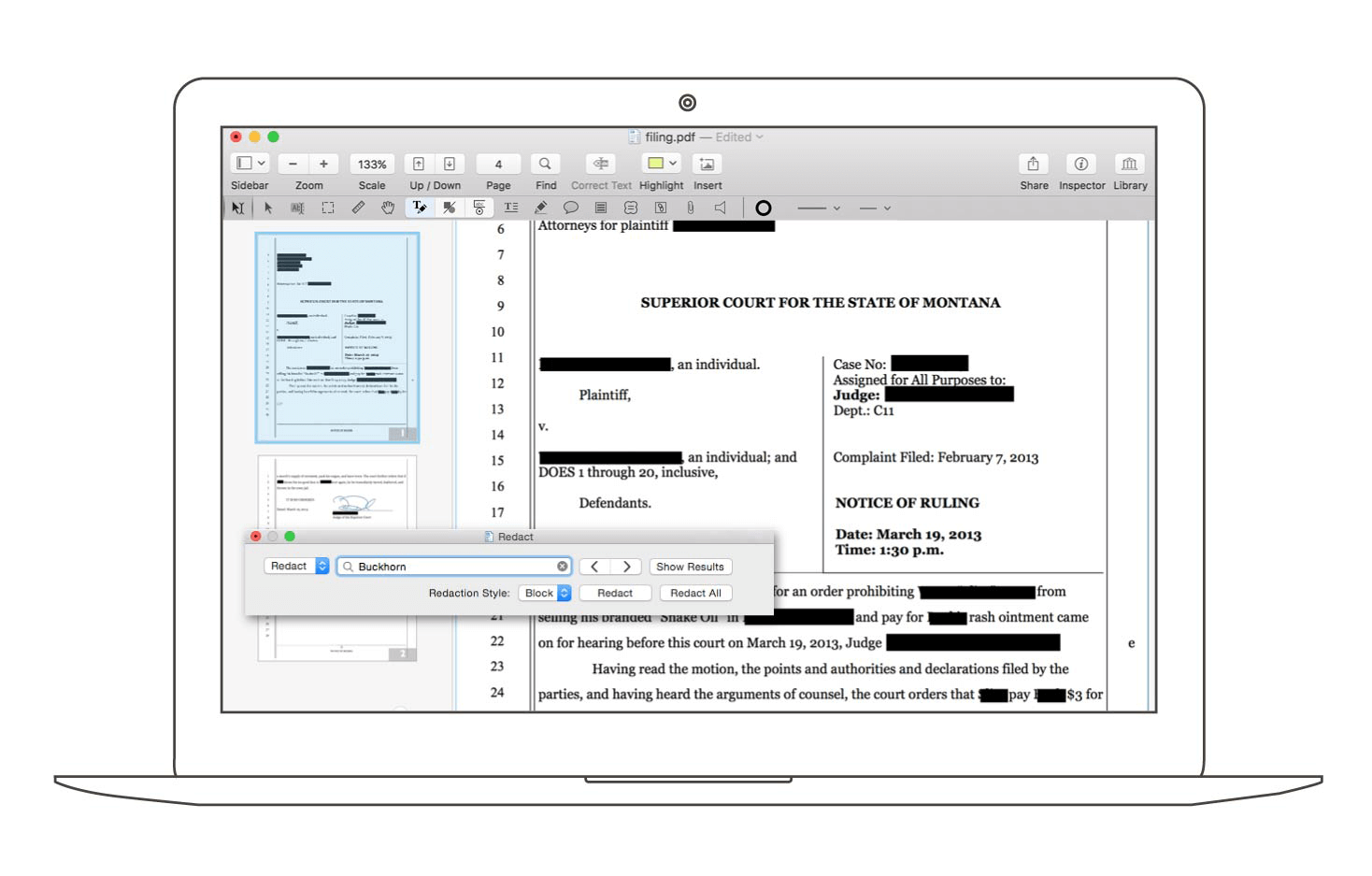Click the Redact All button
This screenshot has width=1372, height=876.
point(695,593)
